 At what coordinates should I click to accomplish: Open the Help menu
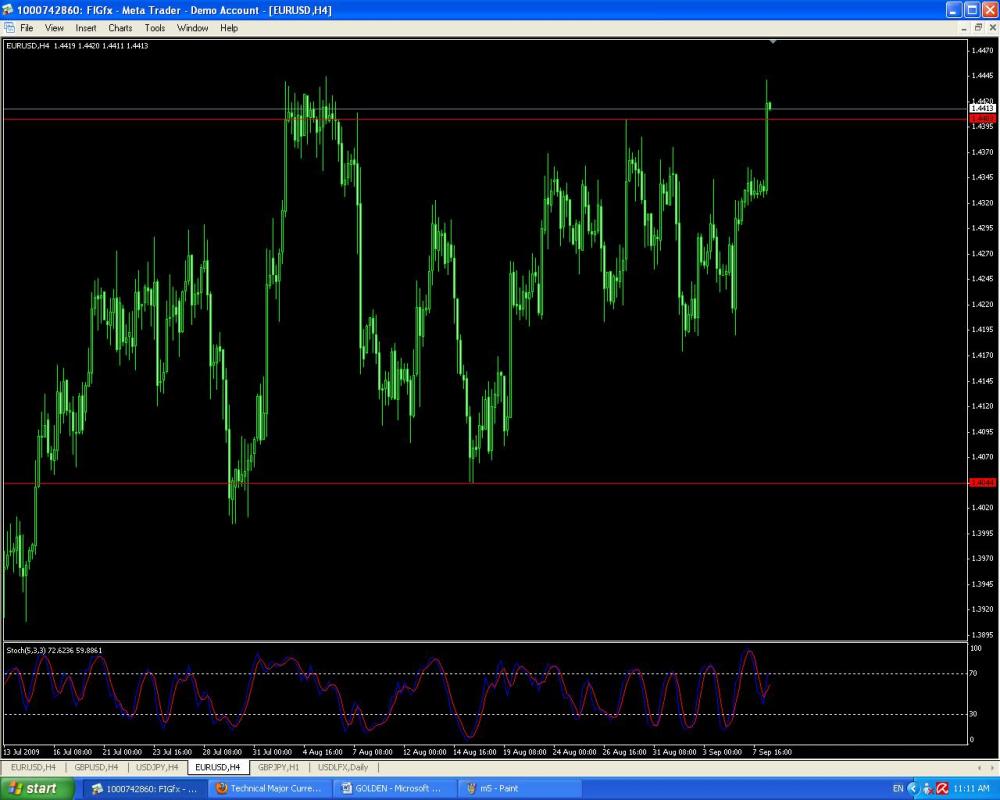point(229,28)
